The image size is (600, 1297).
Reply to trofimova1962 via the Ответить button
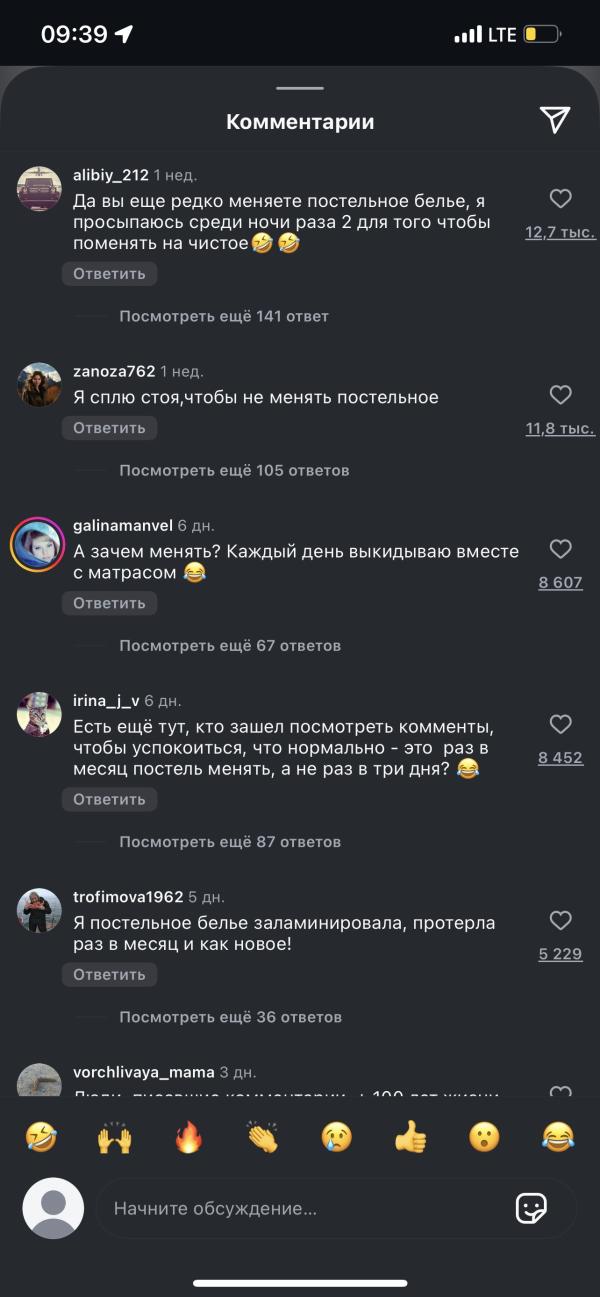(110, 975)
